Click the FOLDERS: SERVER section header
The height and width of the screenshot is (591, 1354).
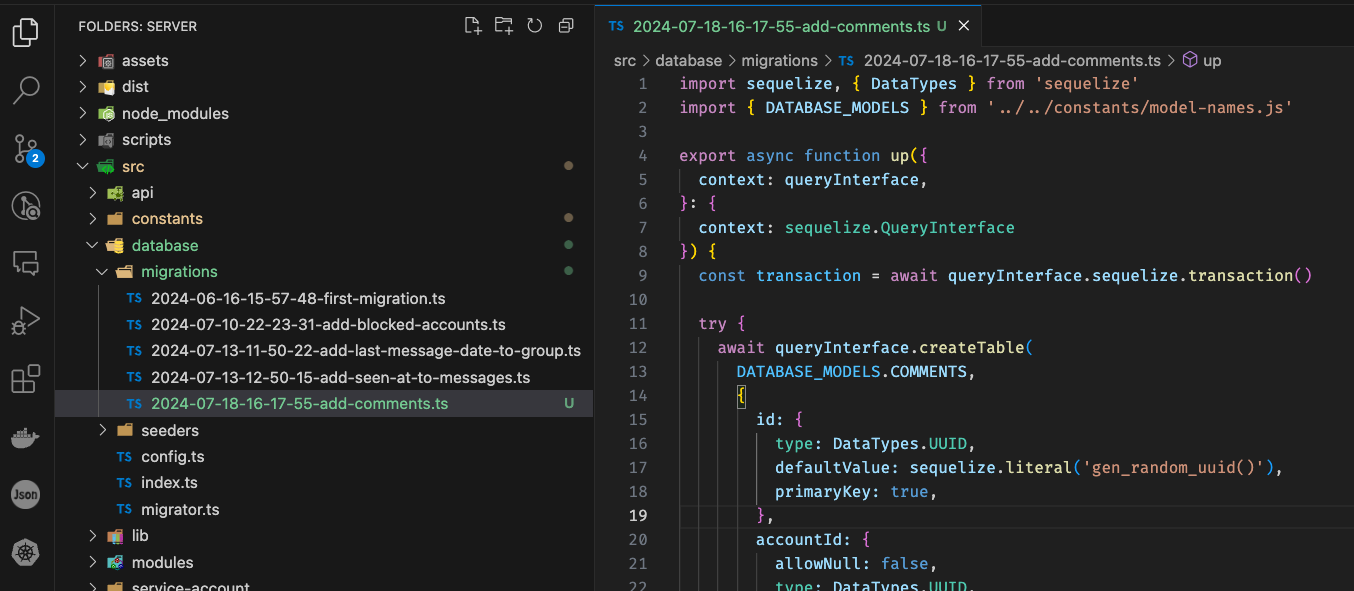[138, 26]
